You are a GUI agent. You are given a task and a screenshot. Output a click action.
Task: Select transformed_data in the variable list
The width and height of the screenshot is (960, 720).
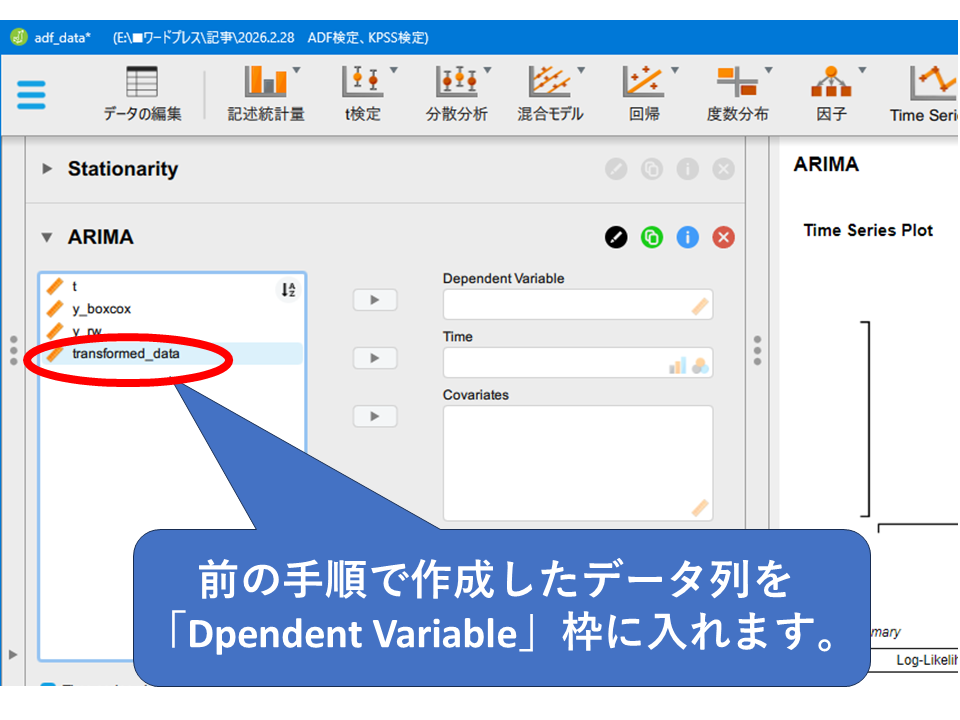[126, 353]
